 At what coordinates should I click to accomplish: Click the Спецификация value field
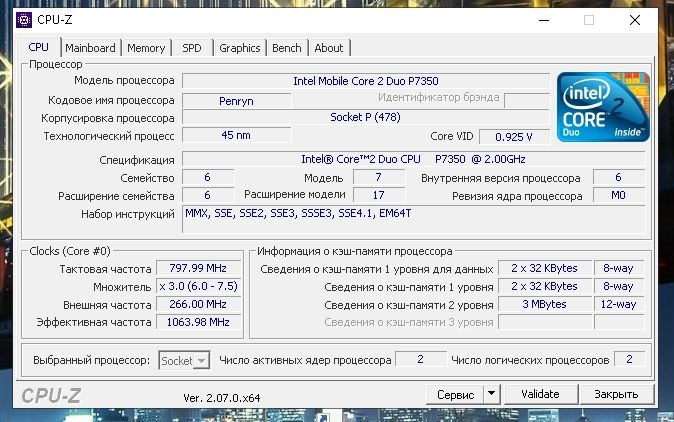(x=413, y=159)
